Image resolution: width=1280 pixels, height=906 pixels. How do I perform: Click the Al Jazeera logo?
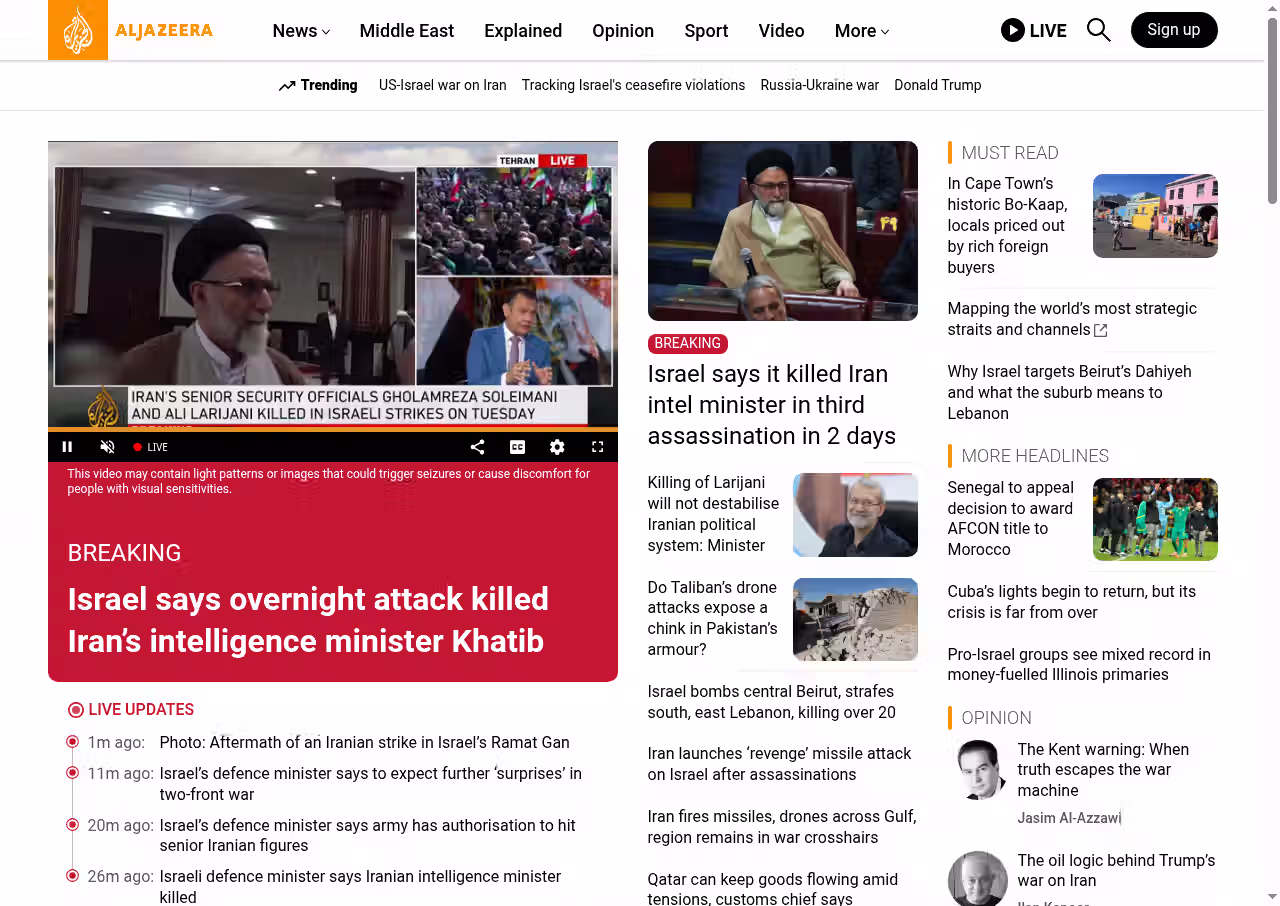click(131, 30)
